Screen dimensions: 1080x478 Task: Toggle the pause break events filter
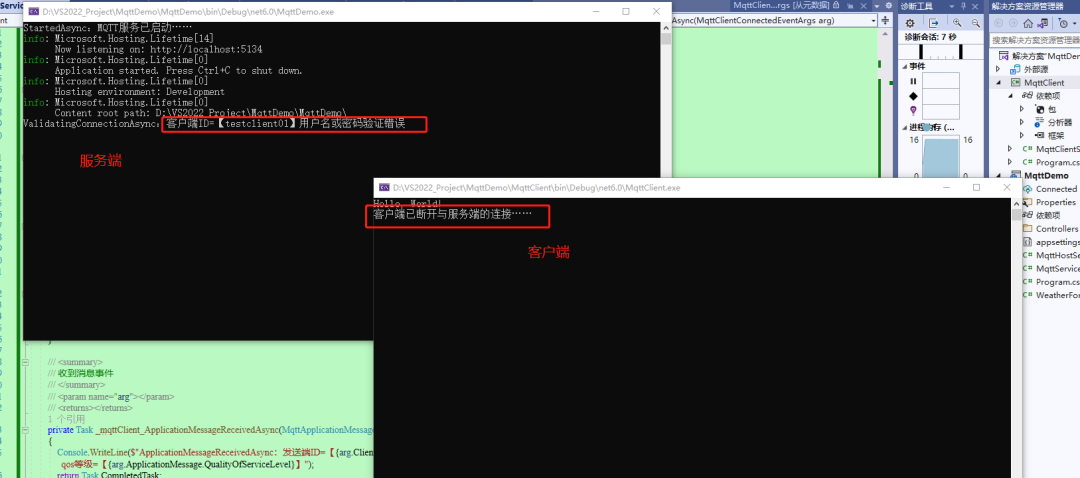(913, 81)
